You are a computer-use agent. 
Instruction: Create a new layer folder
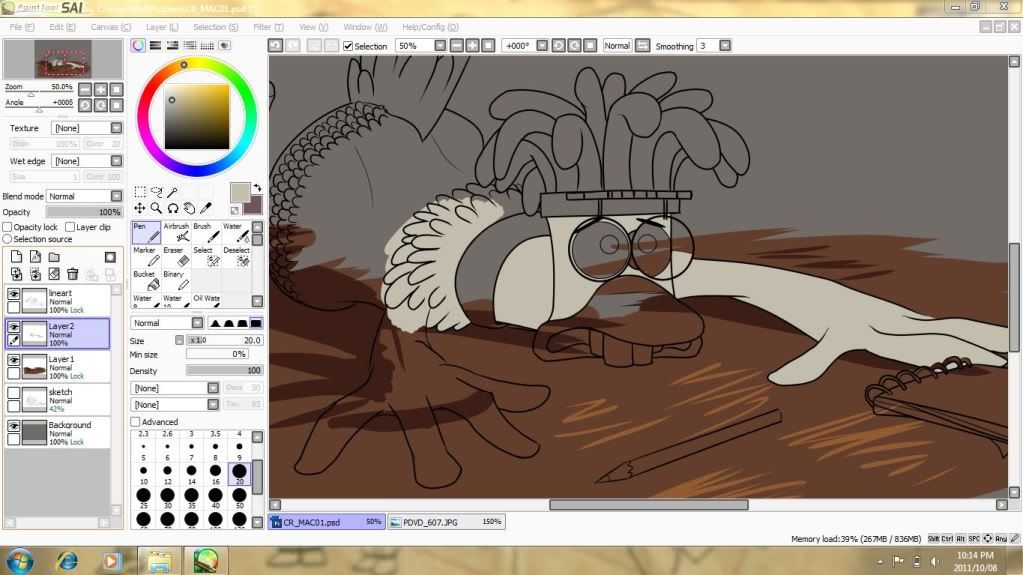coord(53,257)
